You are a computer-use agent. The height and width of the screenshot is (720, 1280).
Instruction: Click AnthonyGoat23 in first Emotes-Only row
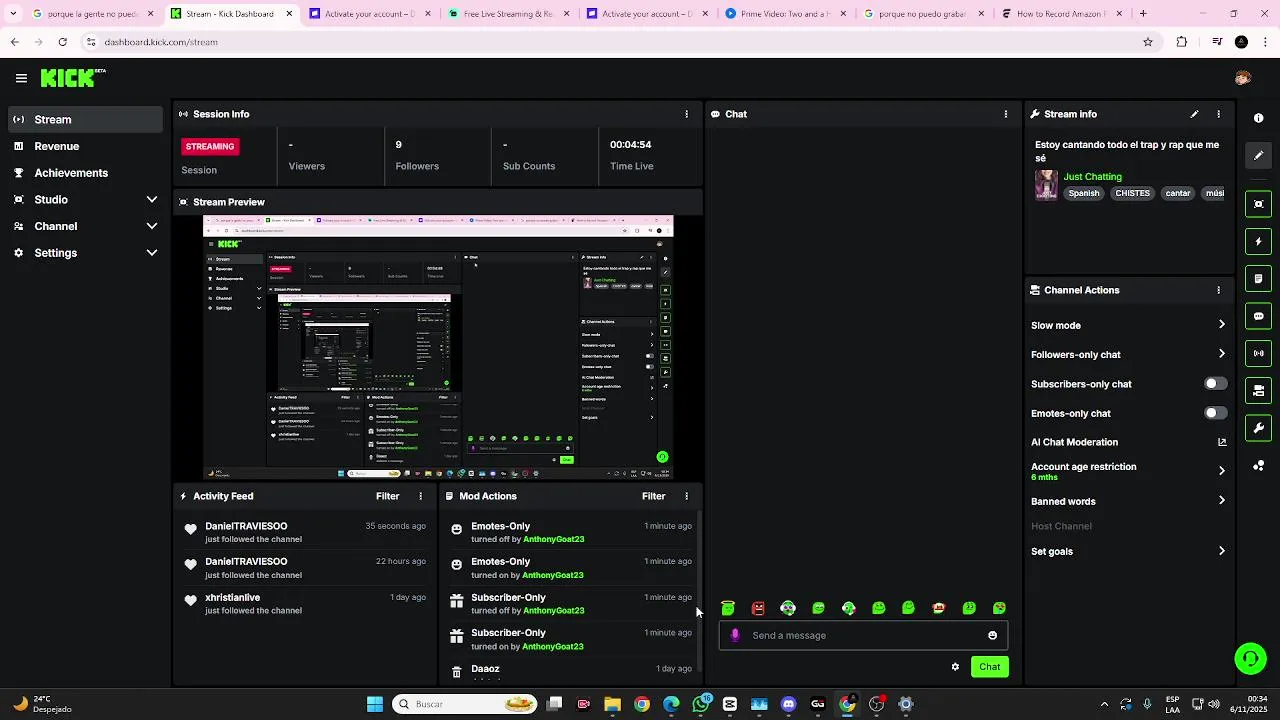[x=553, y=539]
